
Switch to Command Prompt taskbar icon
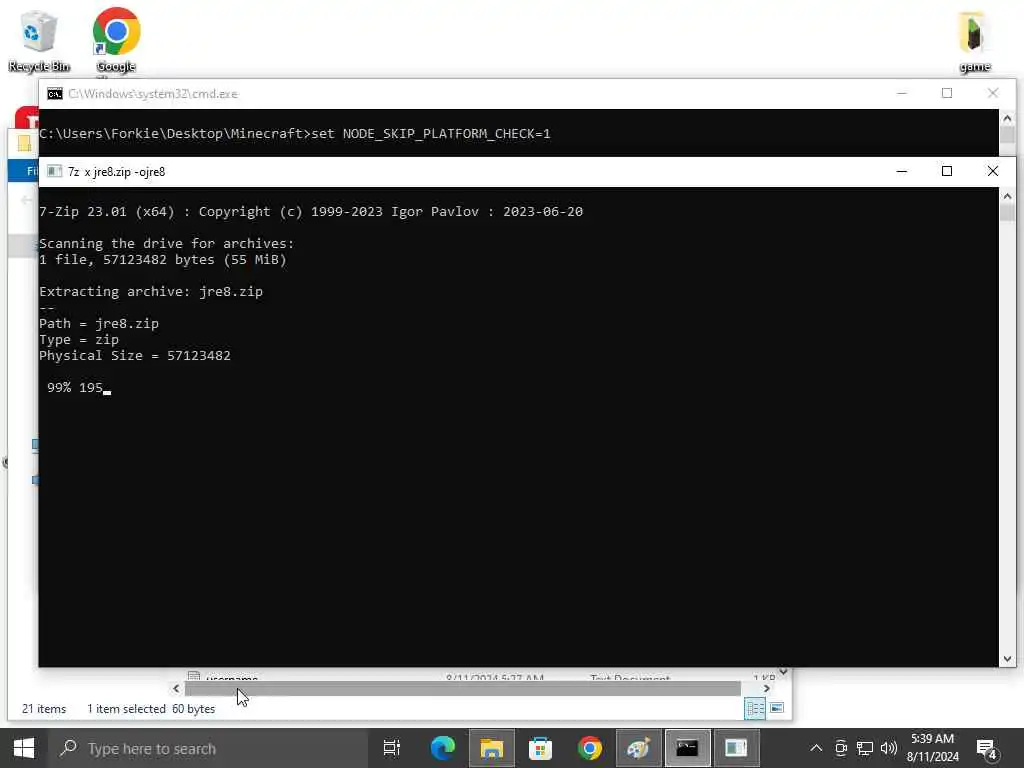pos(687,748)
